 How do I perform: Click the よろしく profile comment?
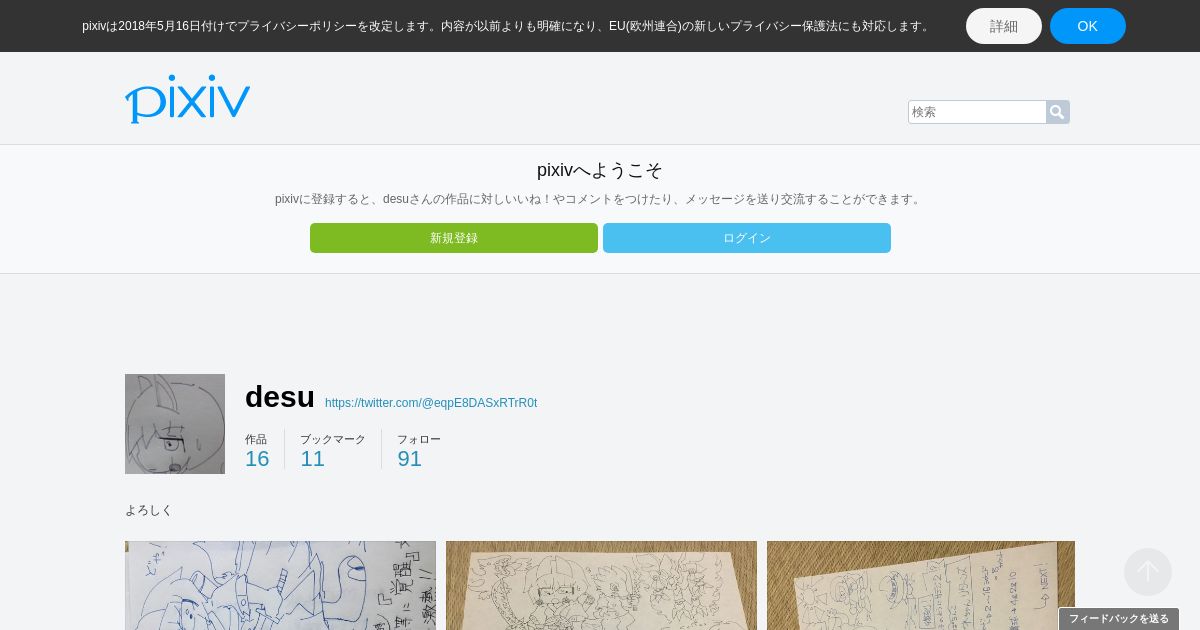[x=149, y=510]
